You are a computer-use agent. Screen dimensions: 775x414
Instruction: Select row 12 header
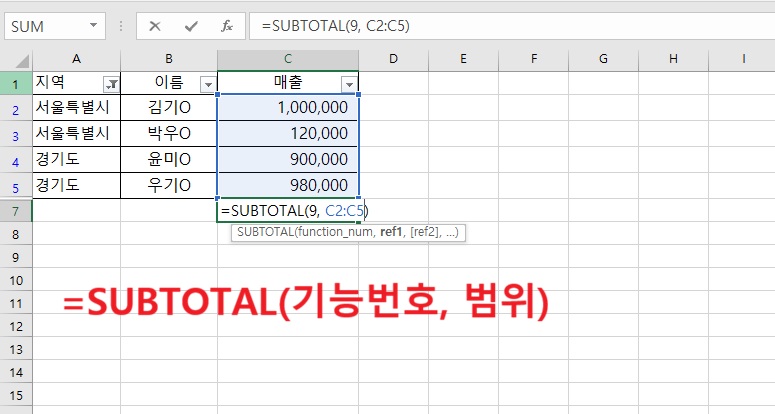coord(16,326)
